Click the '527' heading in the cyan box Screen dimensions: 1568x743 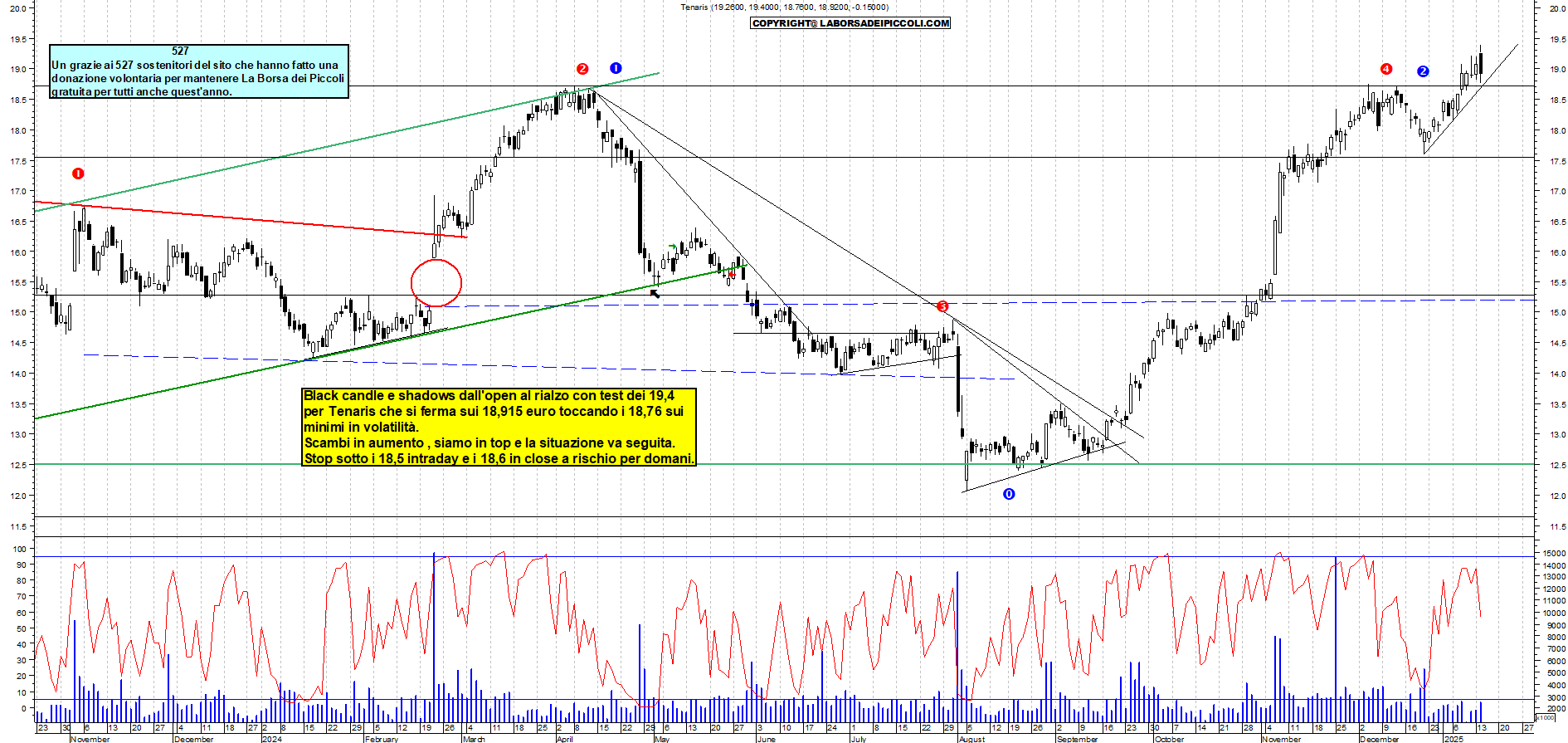point(180,51)
